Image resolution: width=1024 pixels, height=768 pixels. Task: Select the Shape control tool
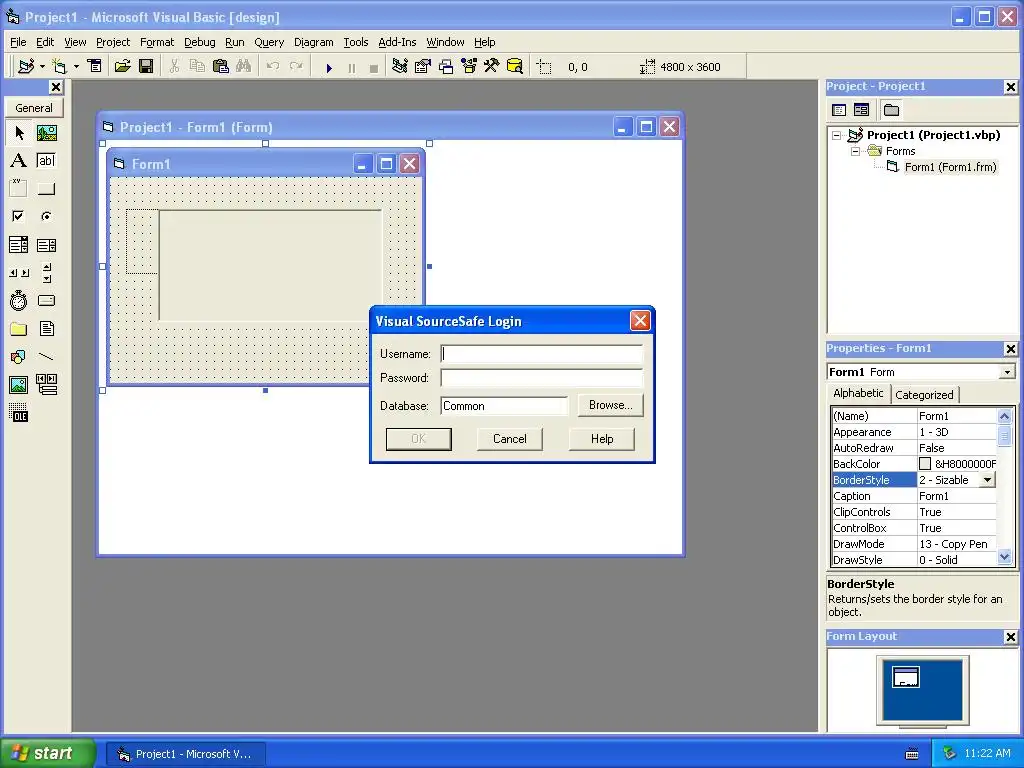(19, 357)
